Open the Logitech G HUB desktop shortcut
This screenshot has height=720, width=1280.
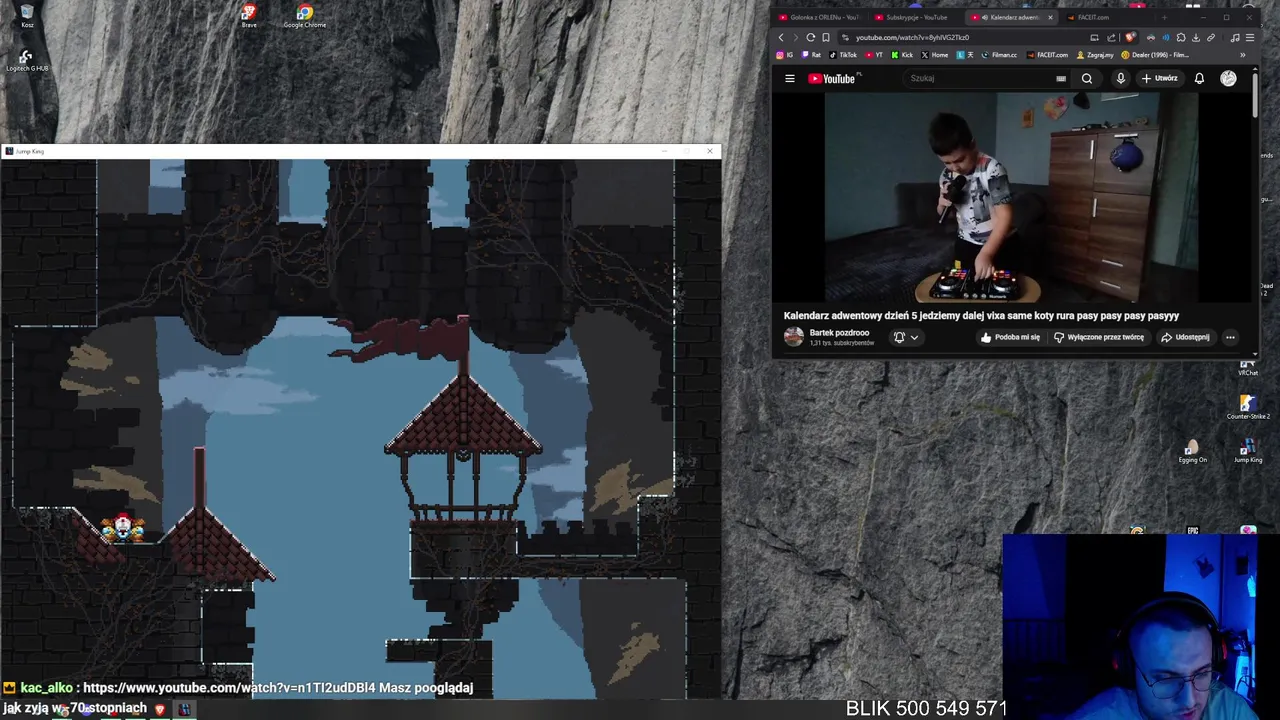[x=27, y=61]
